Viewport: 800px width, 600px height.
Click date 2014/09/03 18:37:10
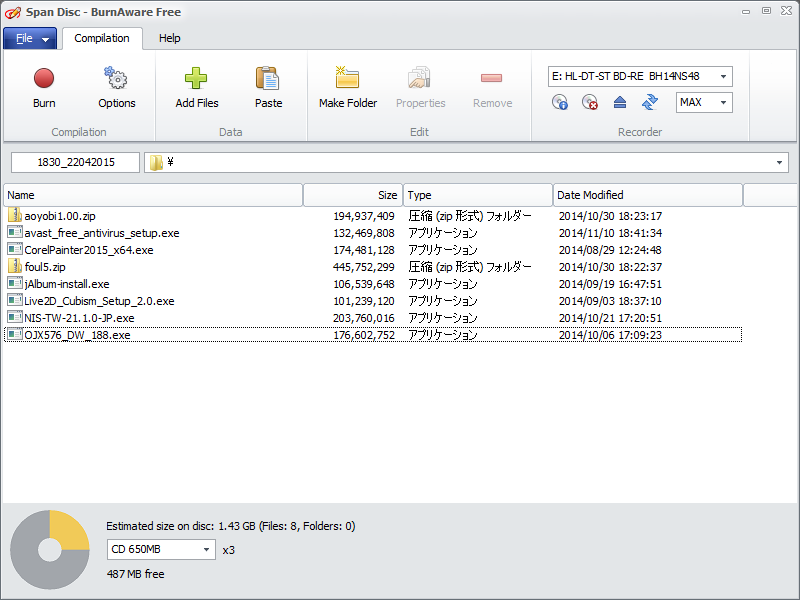pos(610,301)
